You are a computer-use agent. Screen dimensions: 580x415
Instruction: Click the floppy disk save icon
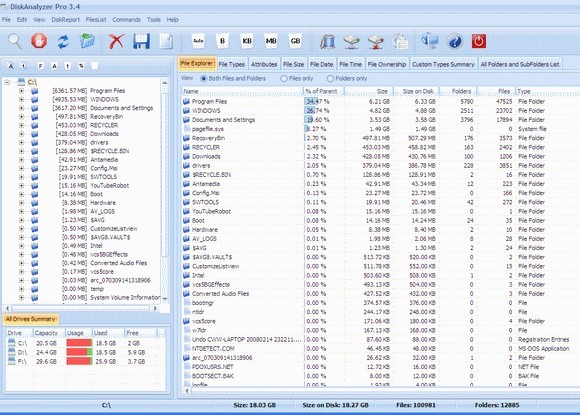[x=141, y=41]
